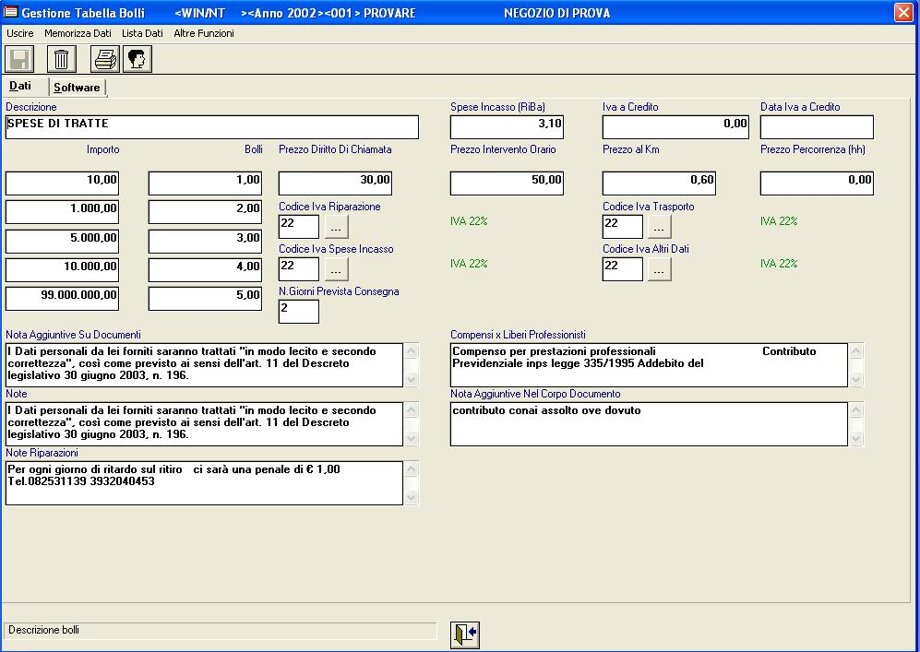The image size is (920, 652).
Task: Click the Descrizione field with SPESE DI TRATTE
Action: (212, 127)
